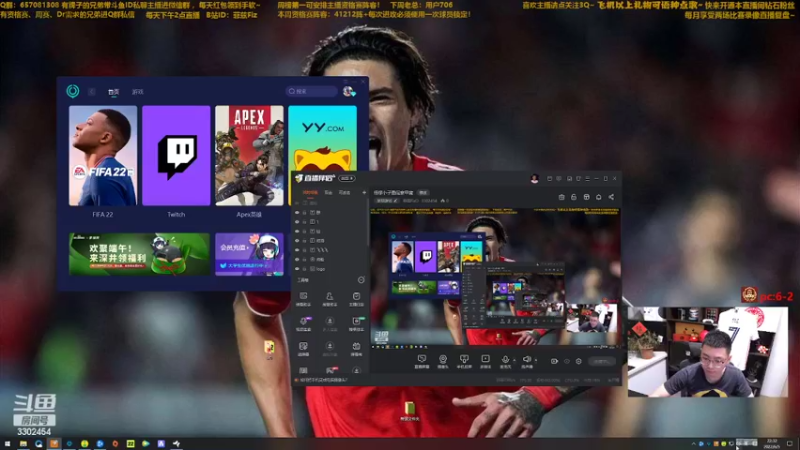This screenshot has height=450, width=800.
Task: Go back with launcher's back arrow
Action: coord(92,92)
